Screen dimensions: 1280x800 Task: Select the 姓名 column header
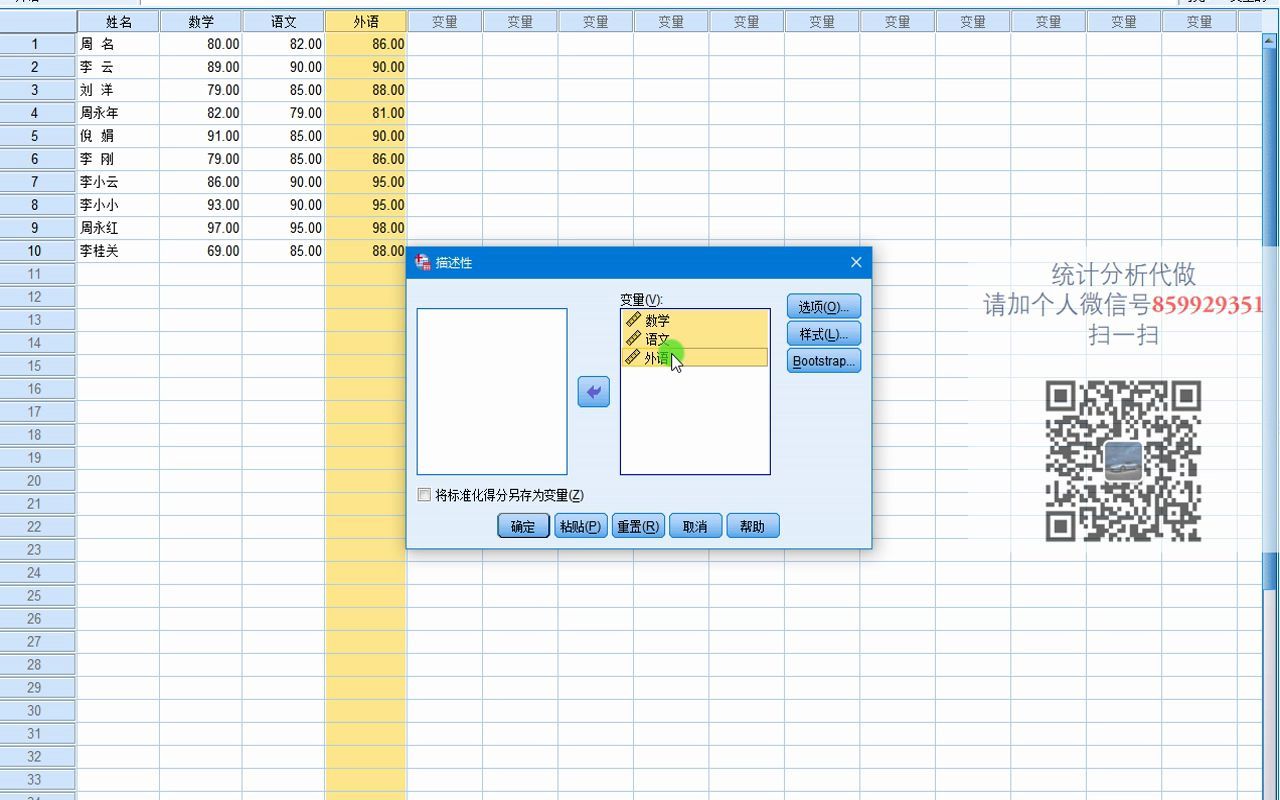click(x=118, y=21)
